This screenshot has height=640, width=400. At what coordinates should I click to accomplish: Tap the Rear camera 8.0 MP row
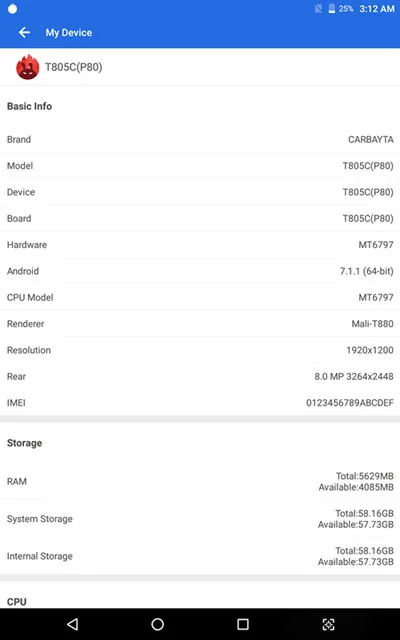200,376
